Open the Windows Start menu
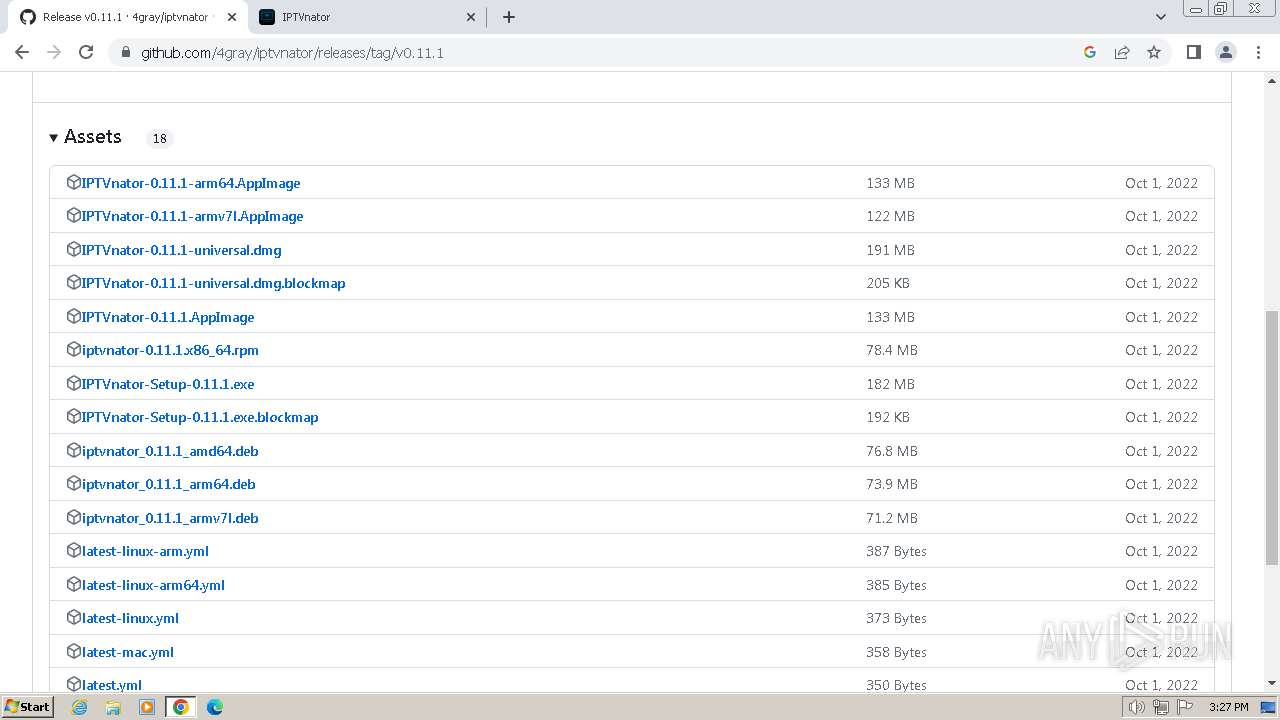Viewport: 1280px width, 720px height. (x=28, y=706)
